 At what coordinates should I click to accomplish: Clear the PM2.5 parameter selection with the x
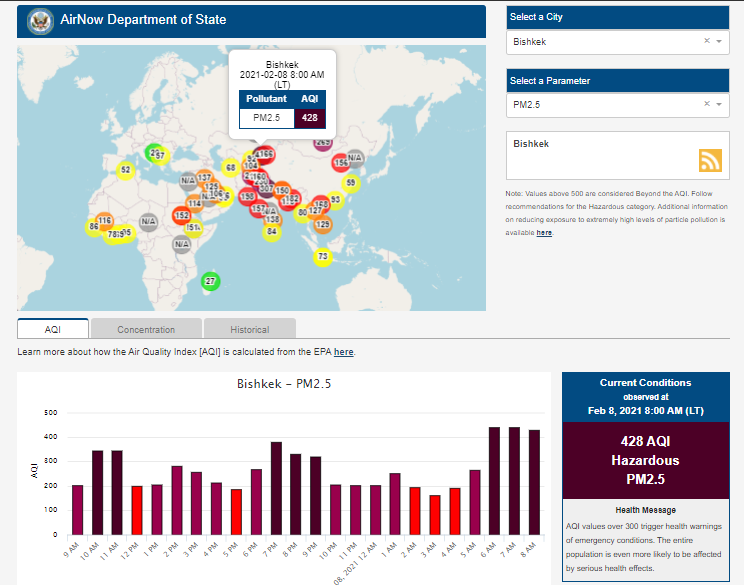[706, 105]
